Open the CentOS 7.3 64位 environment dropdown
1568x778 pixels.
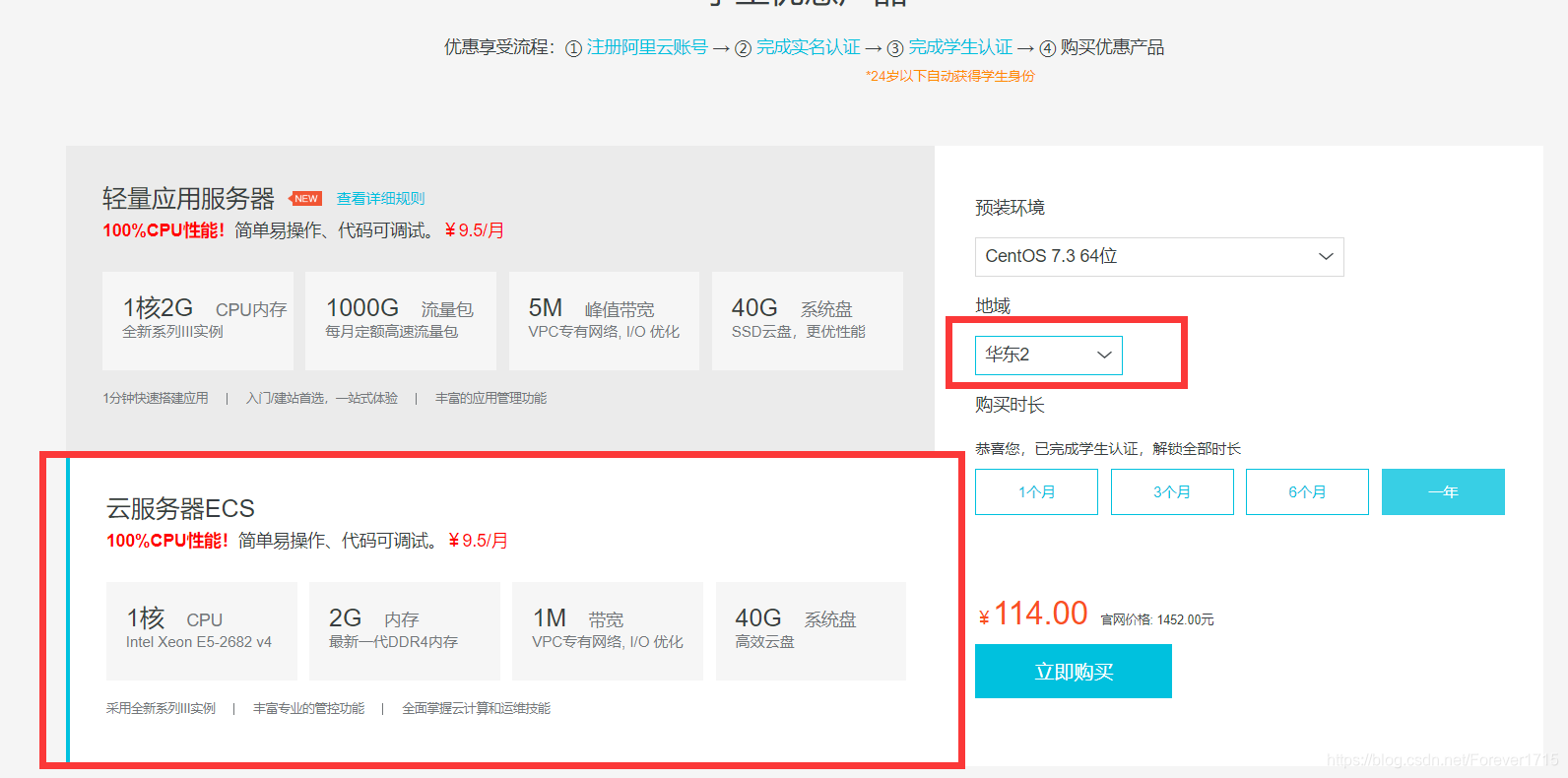pyautogui.click(x=1159, y=257)
